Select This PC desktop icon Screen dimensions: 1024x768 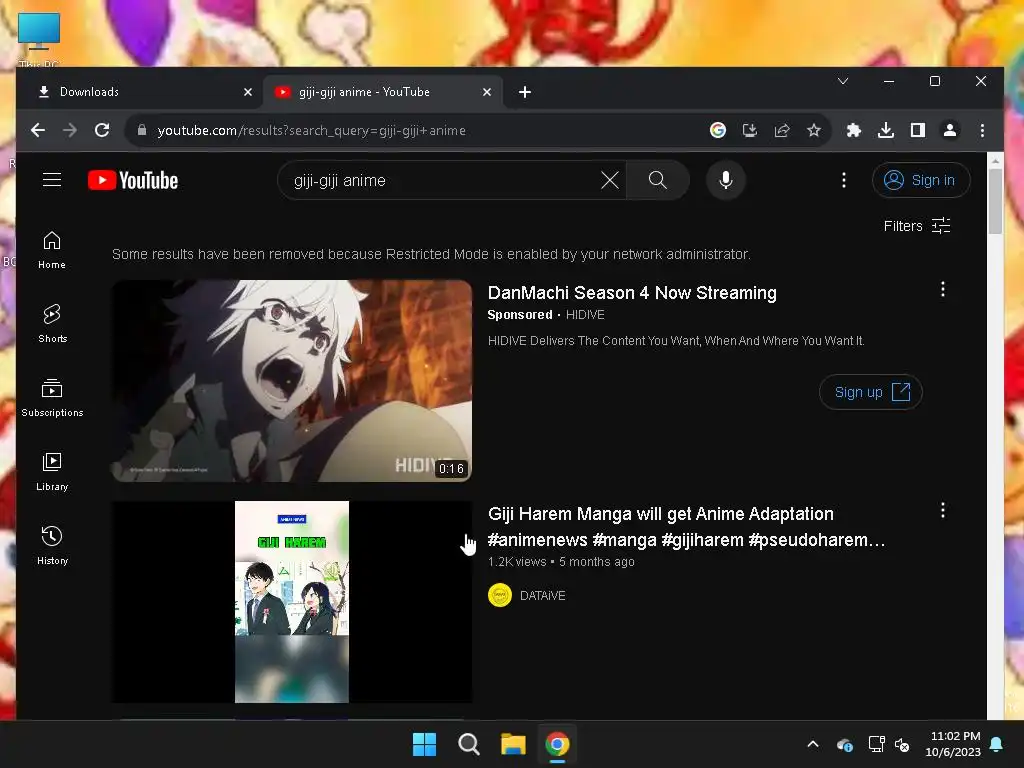(x=39, y=40)
